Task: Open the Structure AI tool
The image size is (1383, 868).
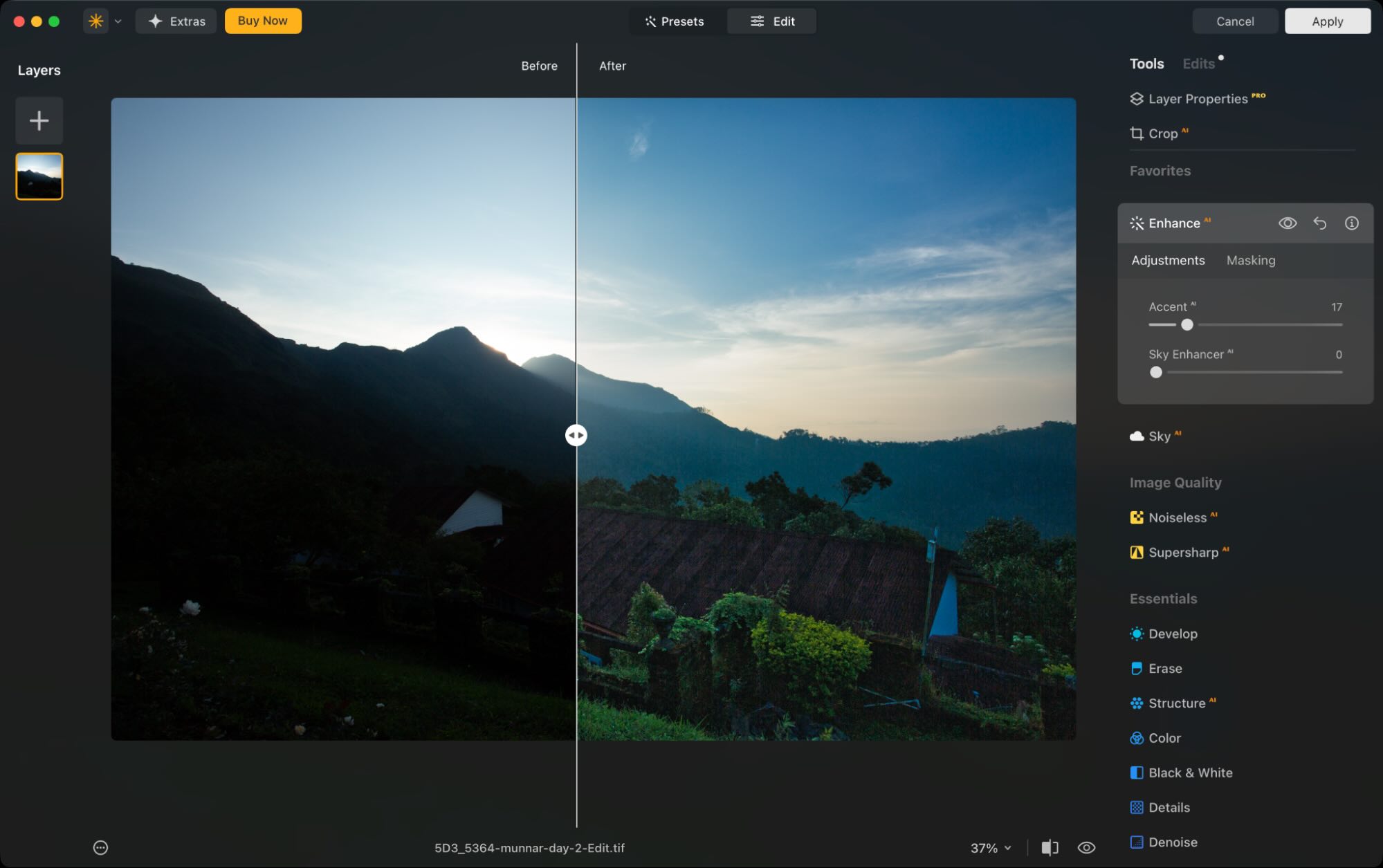Action: (1179, 703)
